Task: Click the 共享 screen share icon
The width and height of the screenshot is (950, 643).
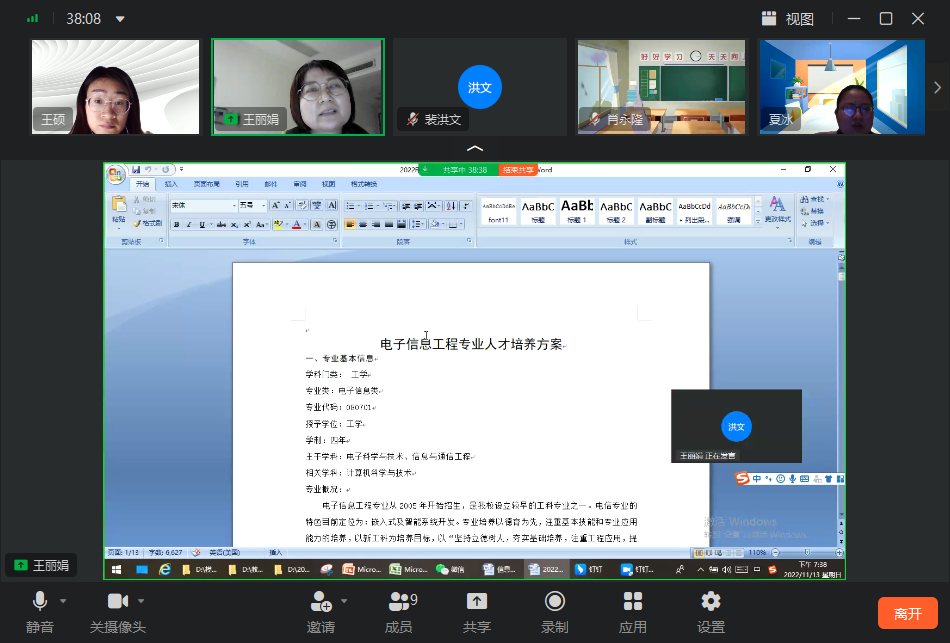Action: (x=477, y=602)
